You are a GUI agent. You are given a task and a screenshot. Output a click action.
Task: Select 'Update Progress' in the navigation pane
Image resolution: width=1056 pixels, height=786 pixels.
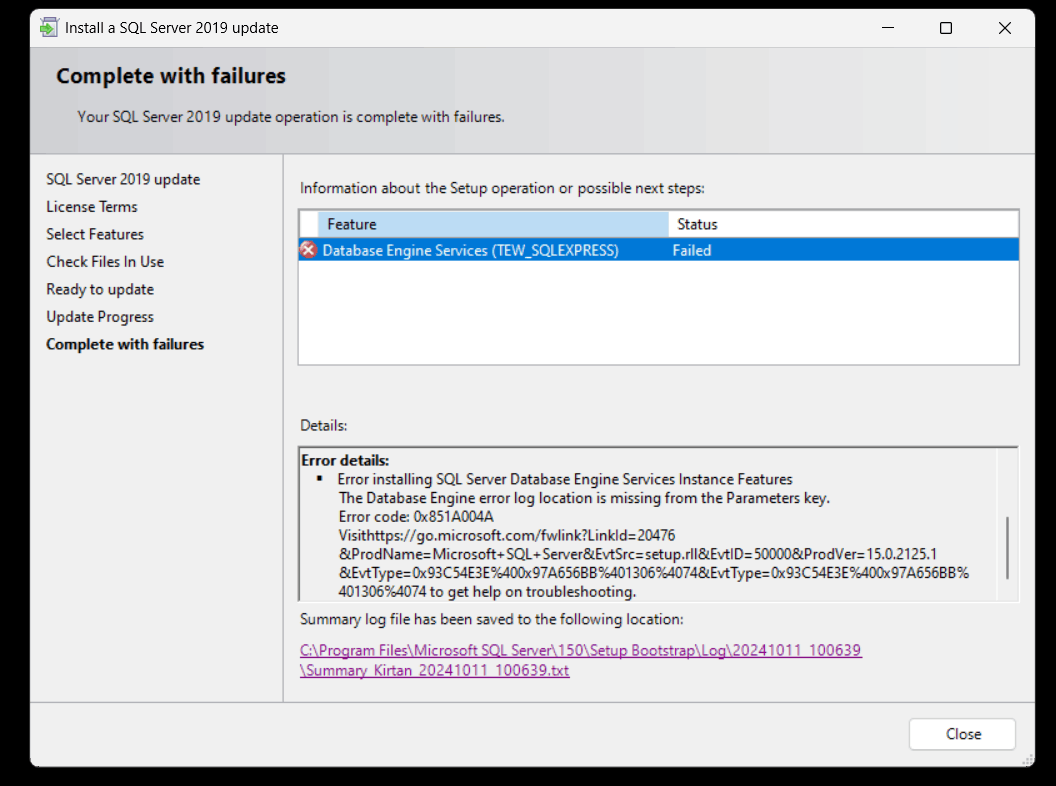tap(100, 316)
